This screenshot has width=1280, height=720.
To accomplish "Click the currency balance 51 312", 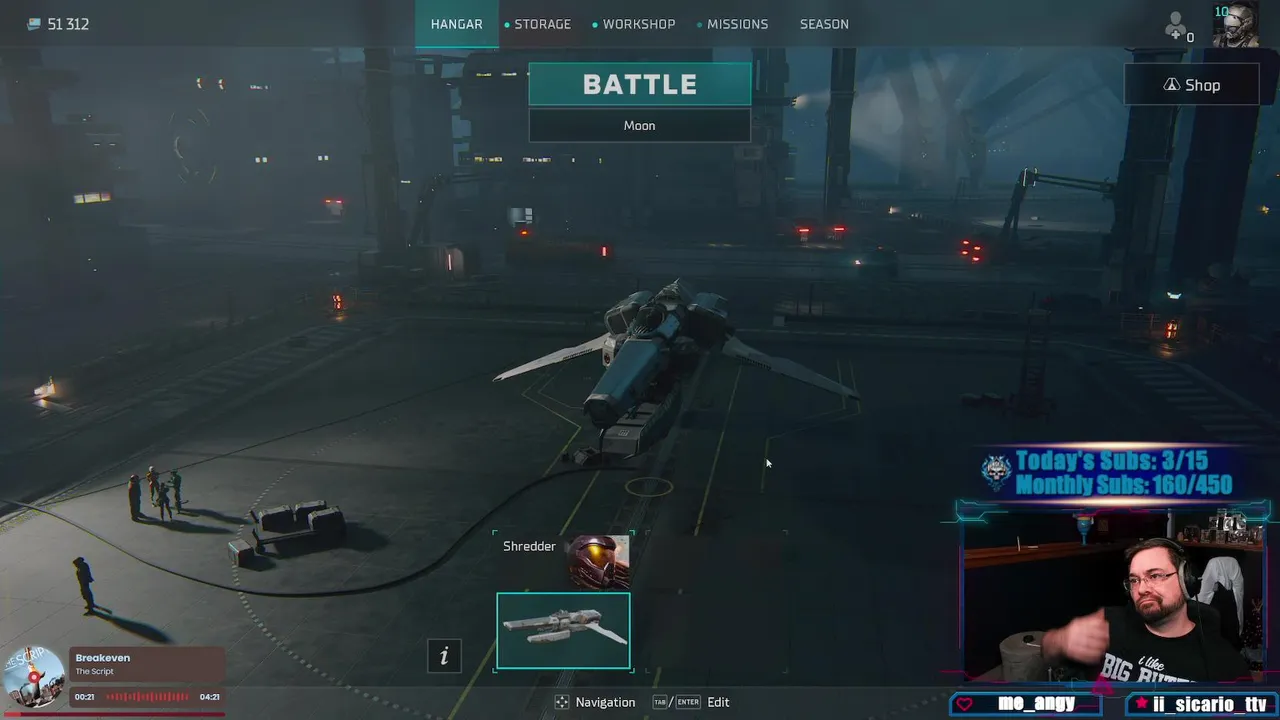I will coord(68,24).
